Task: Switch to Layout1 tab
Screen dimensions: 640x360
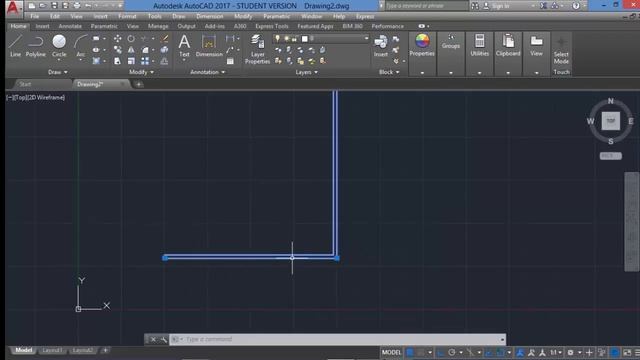Action: [x=52, y=350]
